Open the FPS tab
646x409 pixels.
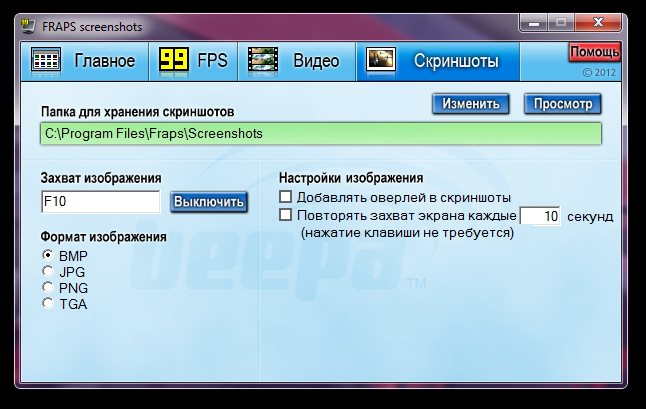193,61
